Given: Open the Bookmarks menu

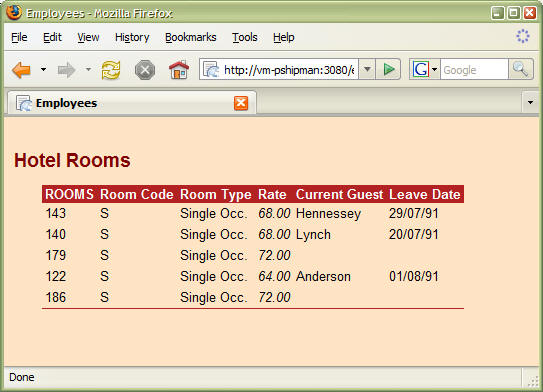Looking at the screenshot, I should 191,37.
